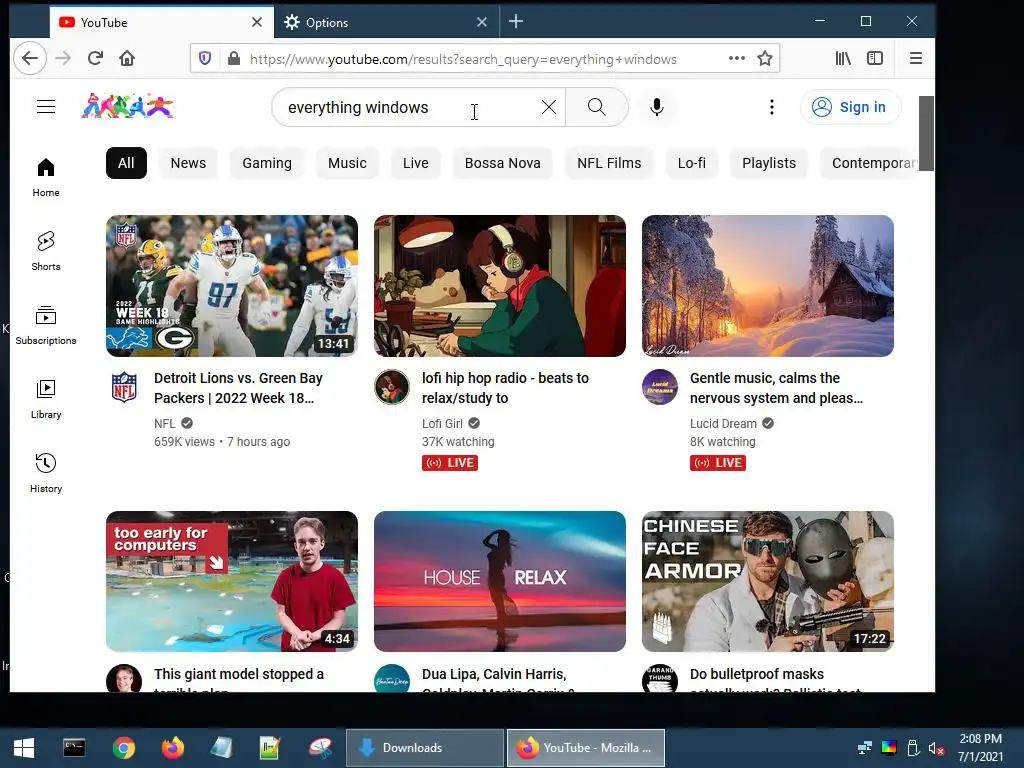This screenshot has width=1024, height=768.
Task: Go to YouTube Home in sidebar
Action: 46,177
